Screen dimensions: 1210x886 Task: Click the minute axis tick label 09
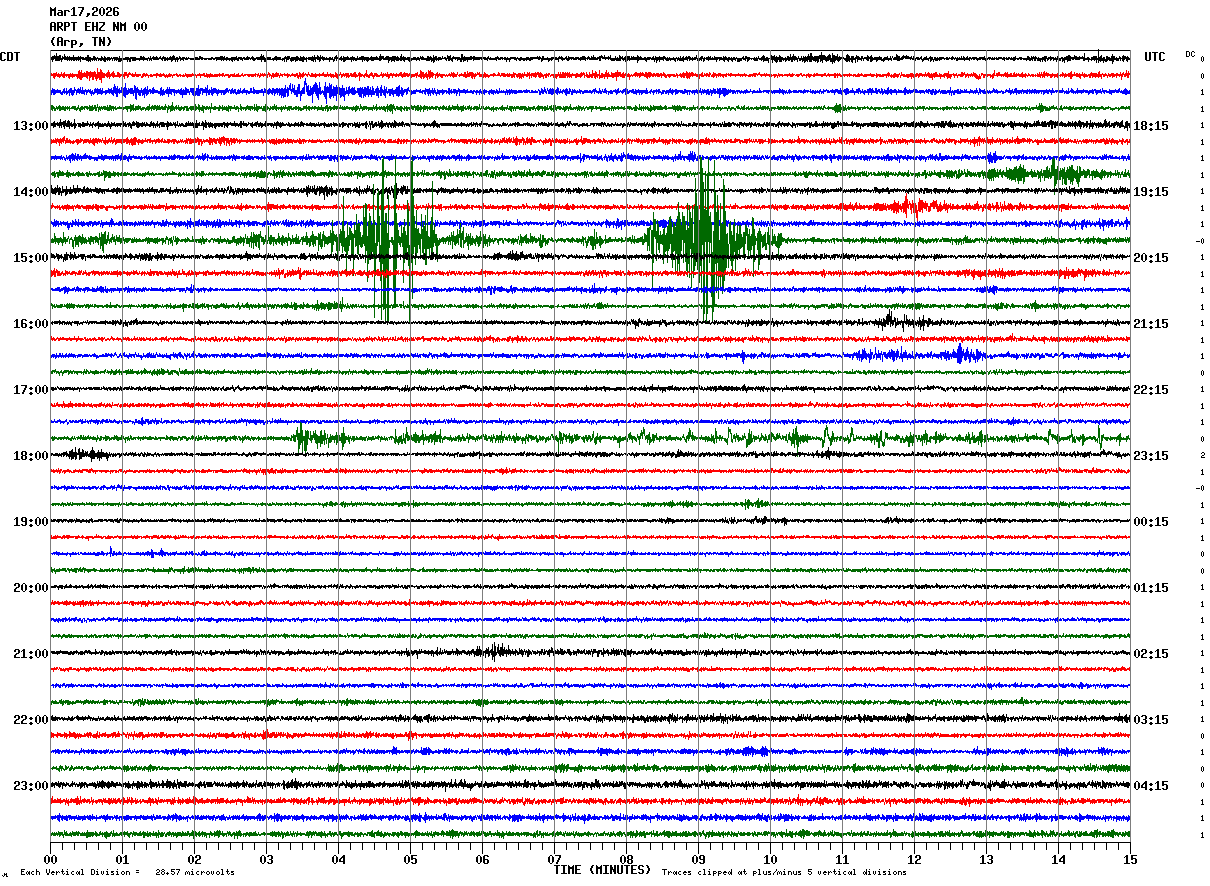[x=698, y=859]
